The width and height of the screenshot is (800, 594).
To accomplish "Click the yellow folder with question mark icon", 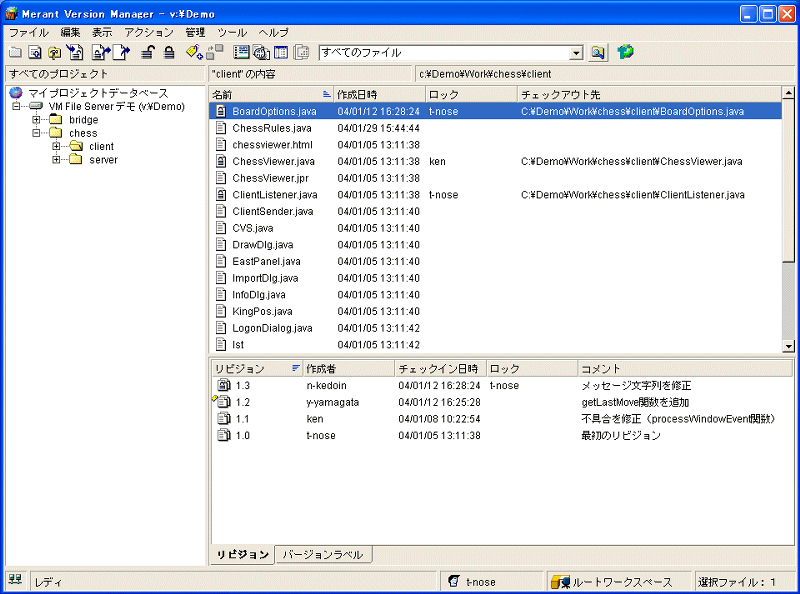I will 55,52.
